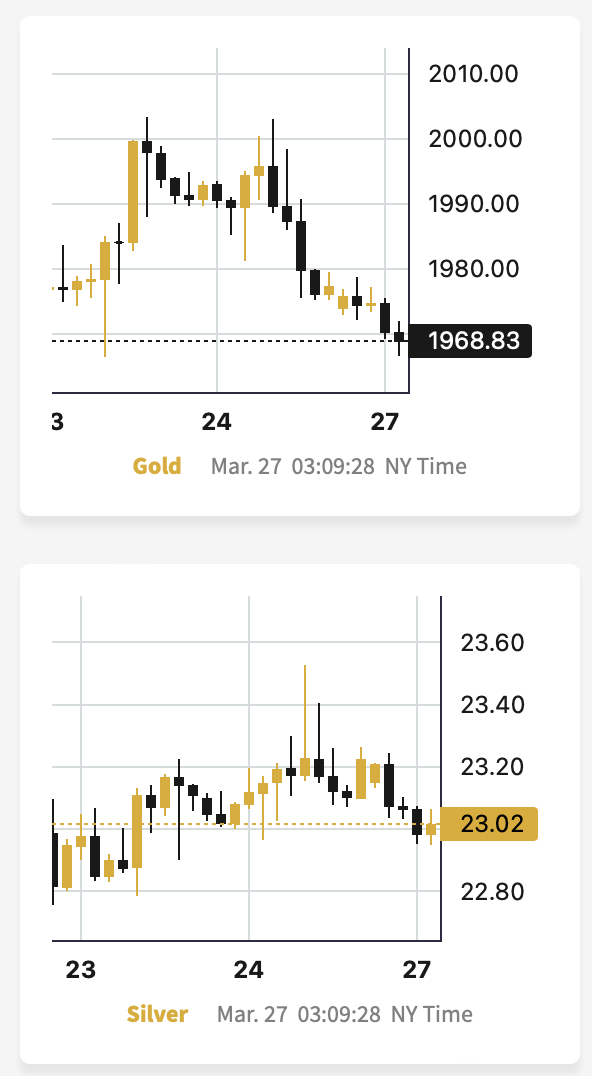Click the 1968.83 current gold price tag
The height and width of the screenshot is (1076, 592).
pos(471,340)
